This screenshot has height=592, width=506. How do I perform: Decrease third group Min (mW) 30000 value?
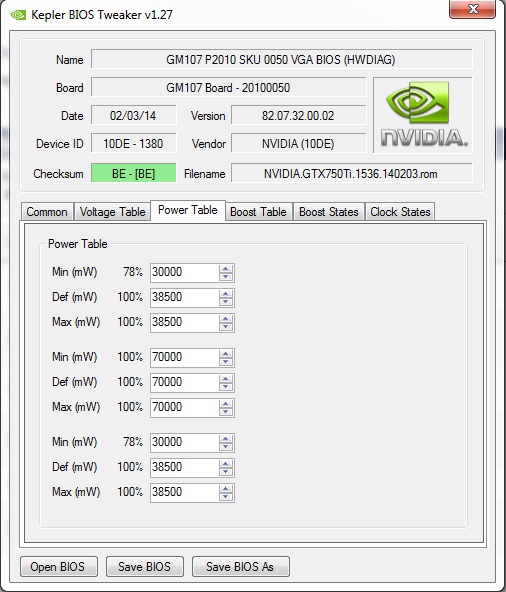point(226,447)
